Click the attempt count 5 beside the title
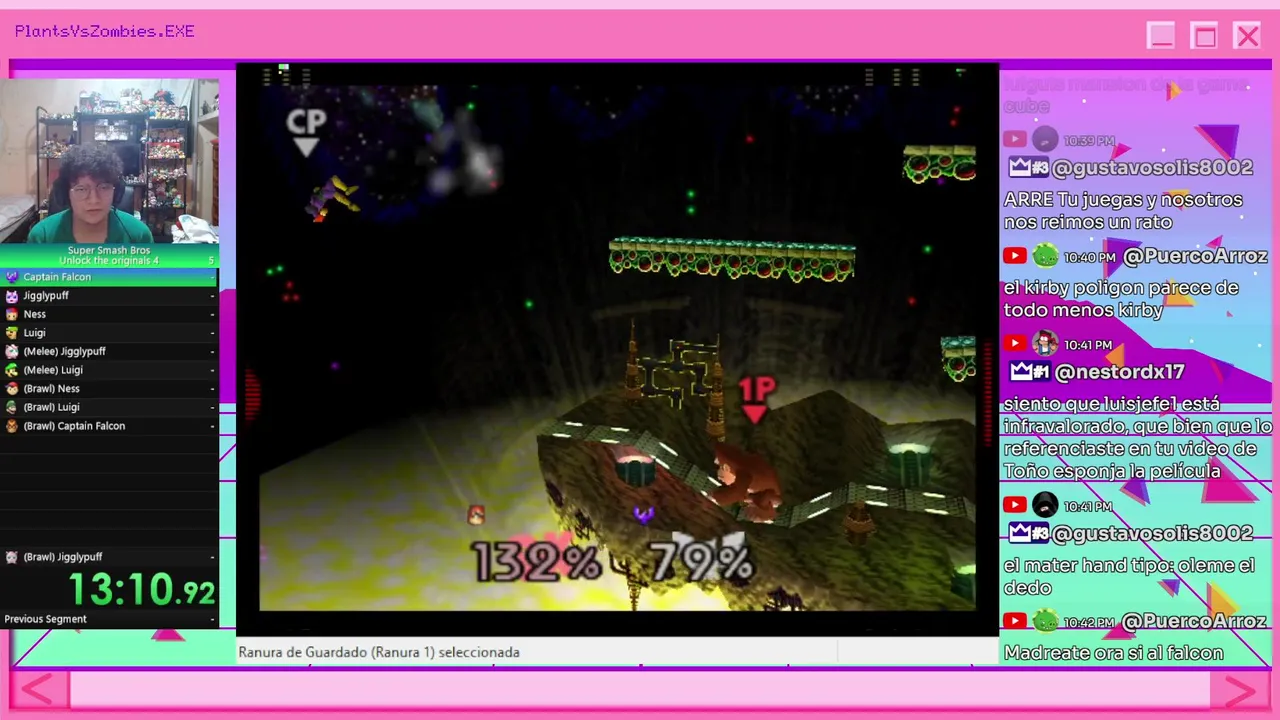Viewport: 1280px width, 720px height. tap(211, 261)
